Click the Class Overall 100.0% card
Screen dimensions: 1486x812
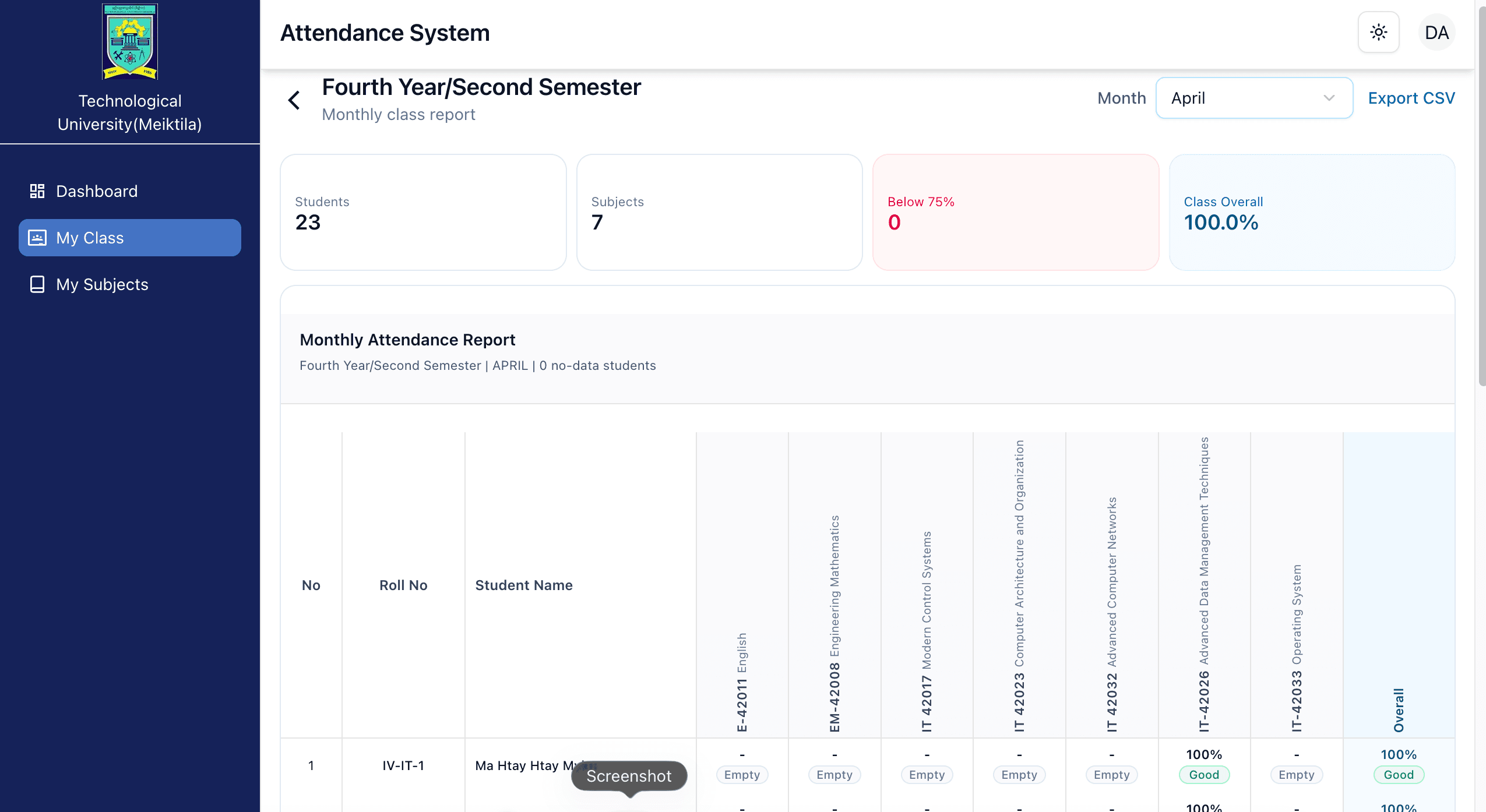tap(1312, 212)
